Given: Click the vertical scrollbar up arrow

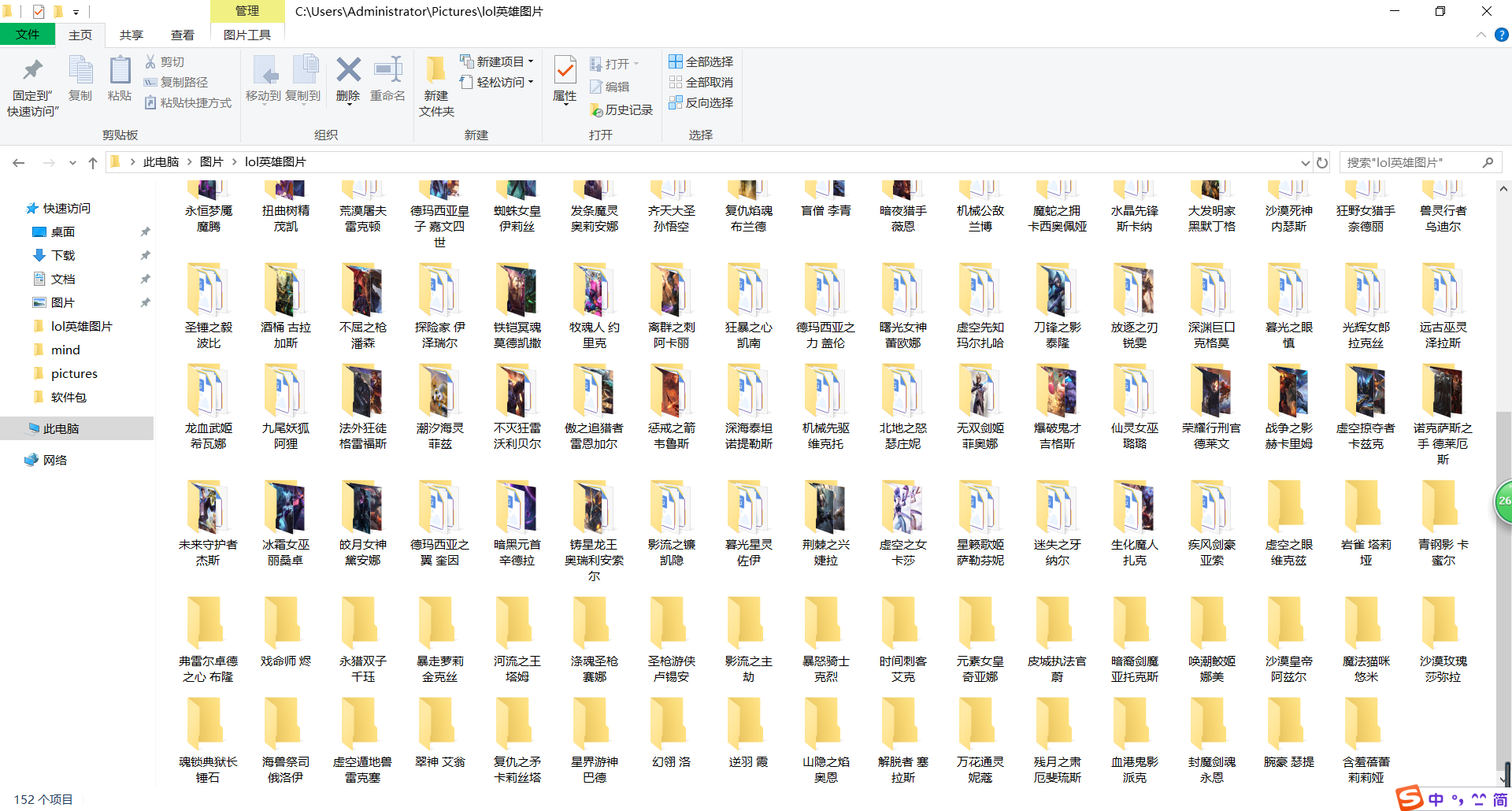Looking at the screenshot, I should [1503, 189].
